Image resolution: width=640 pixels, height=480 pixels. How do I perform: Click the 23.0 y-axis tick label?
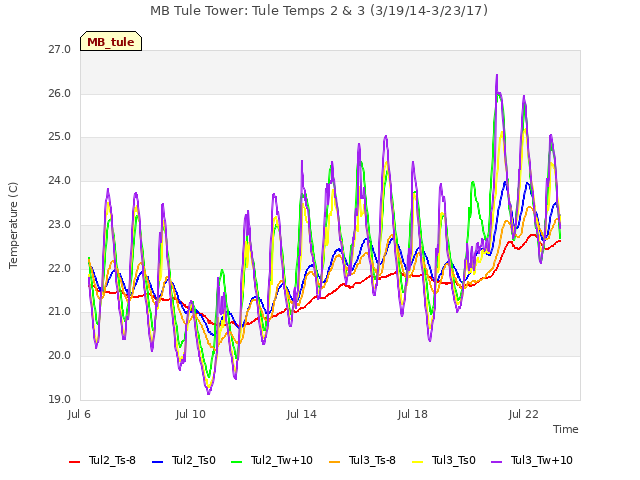[x=60, y=224]
